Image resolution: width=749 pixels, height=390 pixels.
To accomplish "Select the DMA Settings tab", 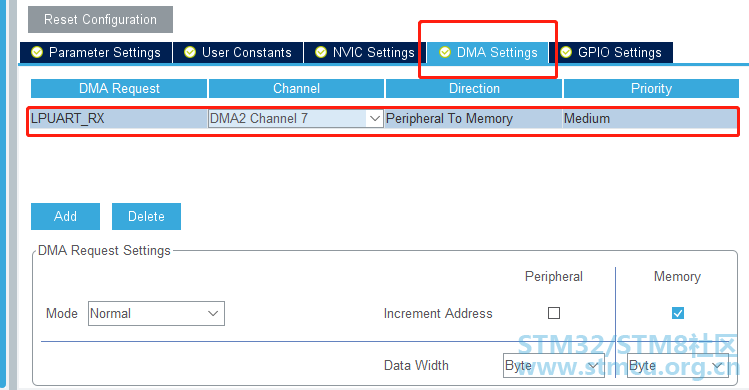I will [488, 52].
